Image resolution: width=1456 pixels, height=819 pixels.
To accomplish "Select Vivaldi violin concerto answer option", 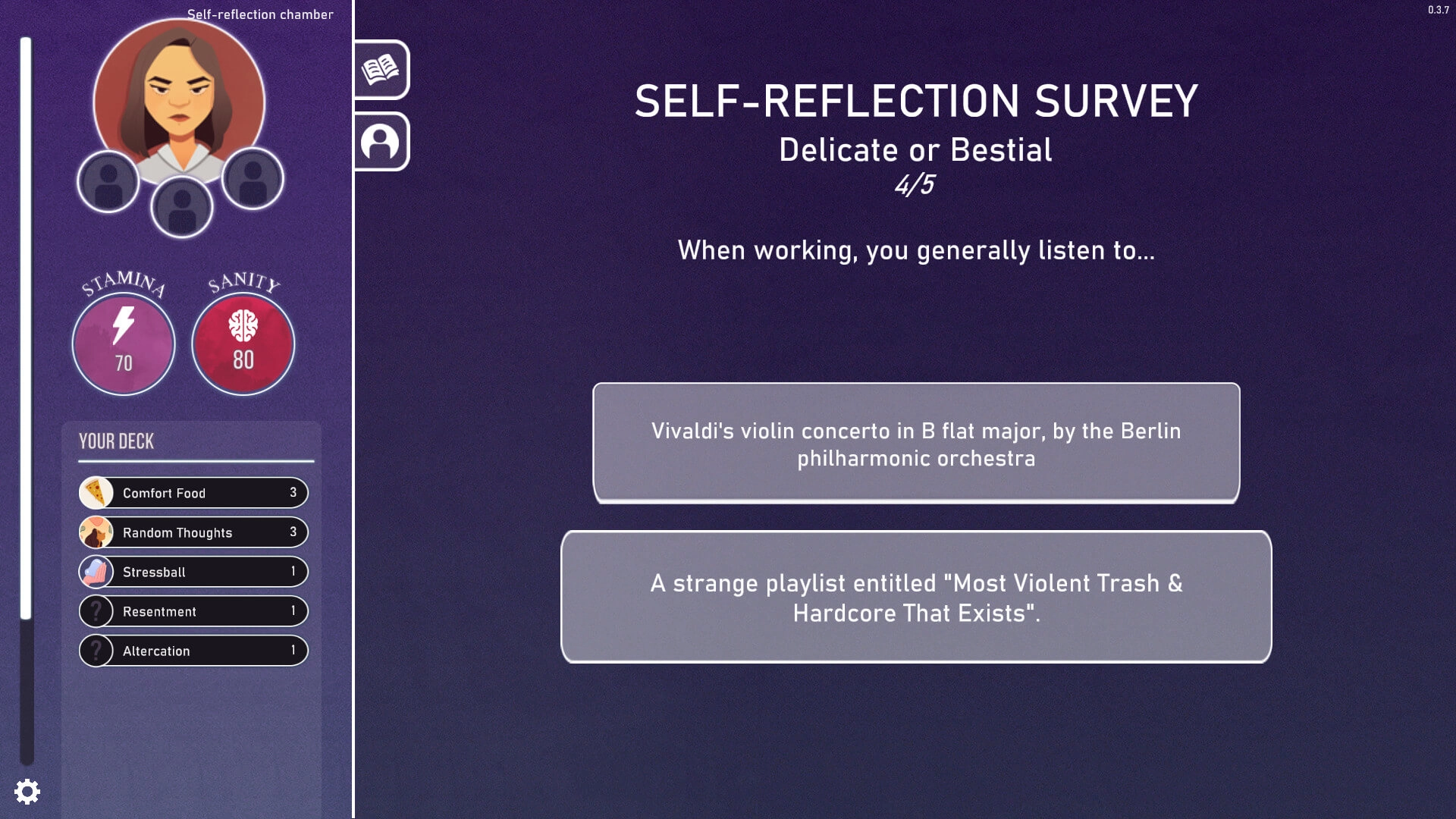I will point(916,443).
